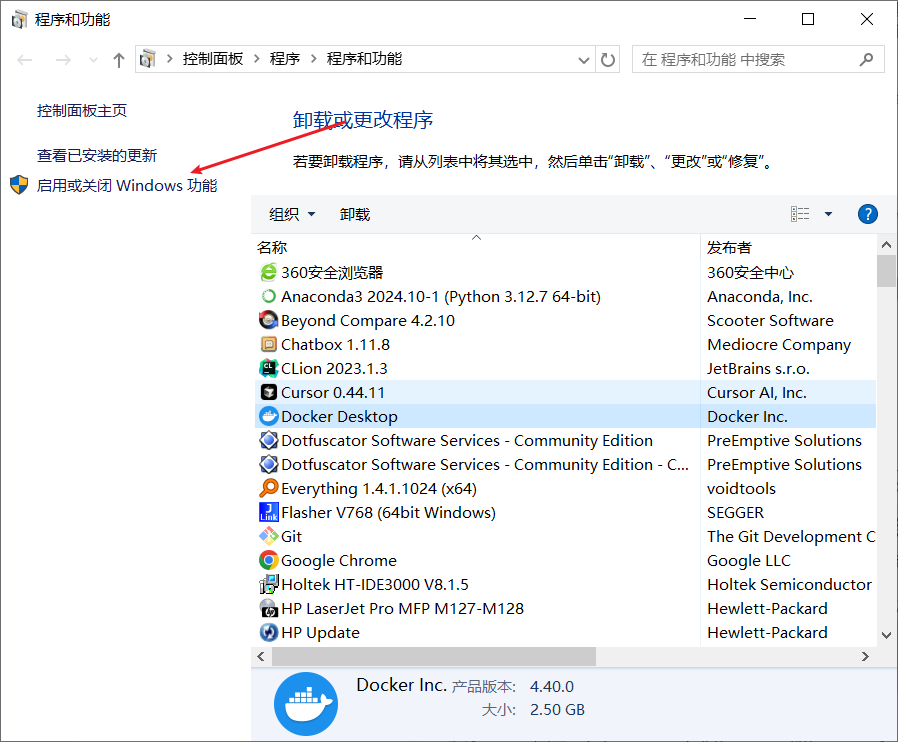Click the icon of Dotfuscator Community Edition - C... row
The image size is (898, 742).
(268, 464)
